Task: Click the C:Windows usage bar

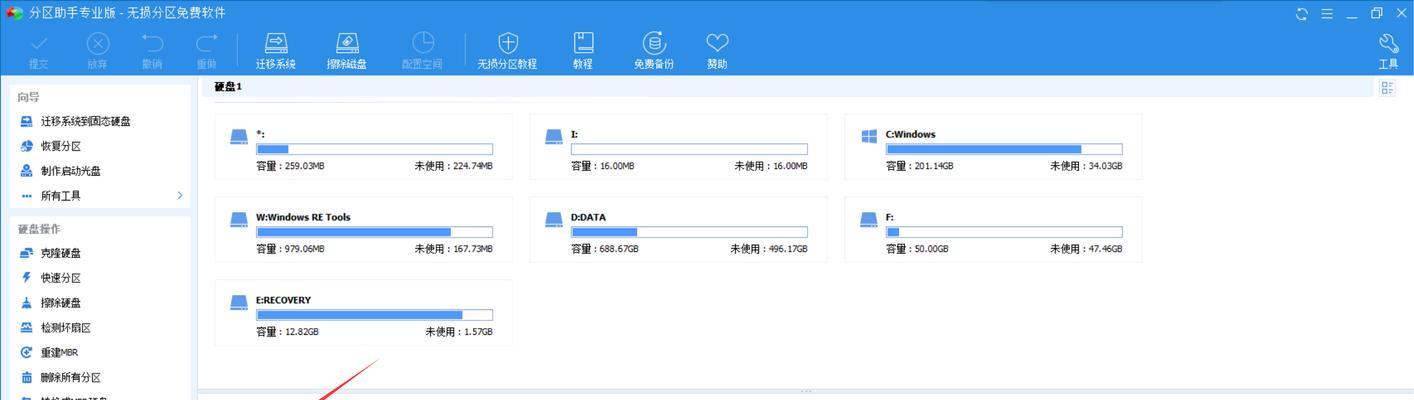Action: point(1004,149)
